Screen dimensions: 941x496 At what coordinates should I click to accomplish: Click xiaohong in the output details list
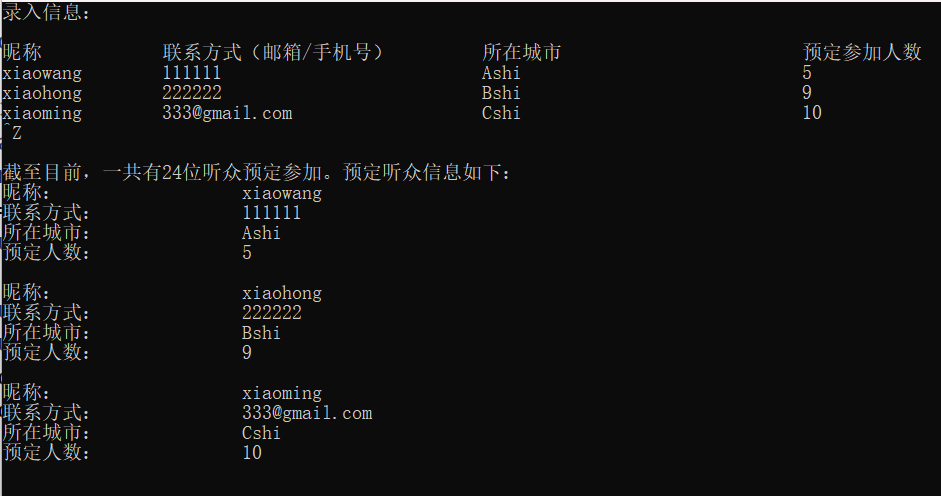(x=282, y=293)
